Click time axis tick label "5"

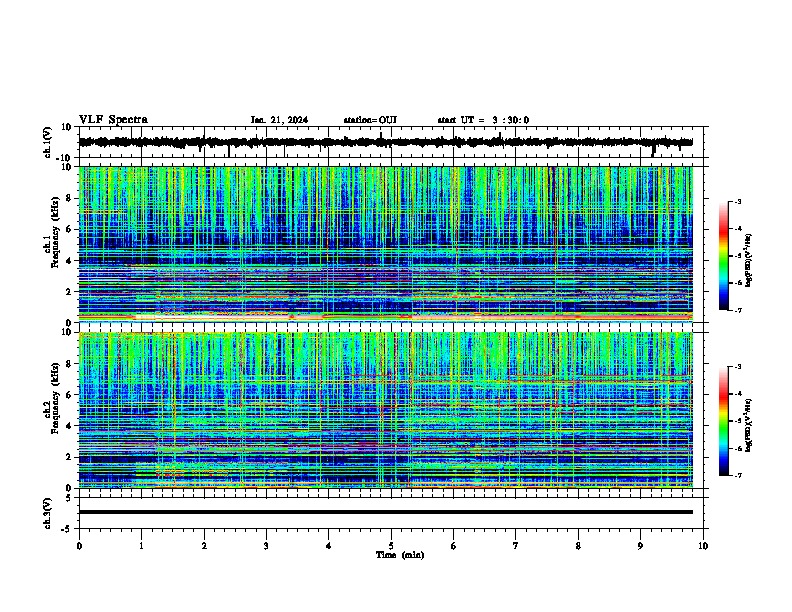pyautogui.click(x=391, y=546)
